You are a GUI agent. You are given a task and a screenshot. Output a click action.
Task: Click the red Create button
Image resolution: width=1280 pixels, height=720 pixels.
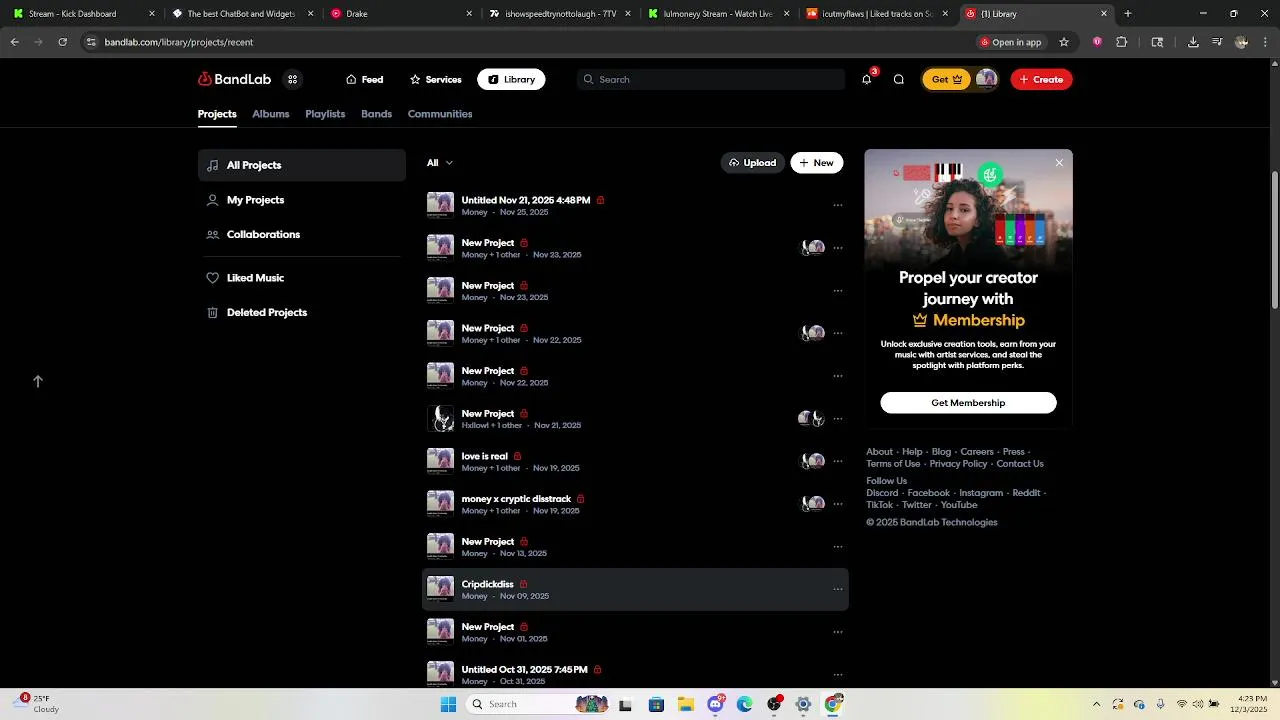[x=1041, y=79]
